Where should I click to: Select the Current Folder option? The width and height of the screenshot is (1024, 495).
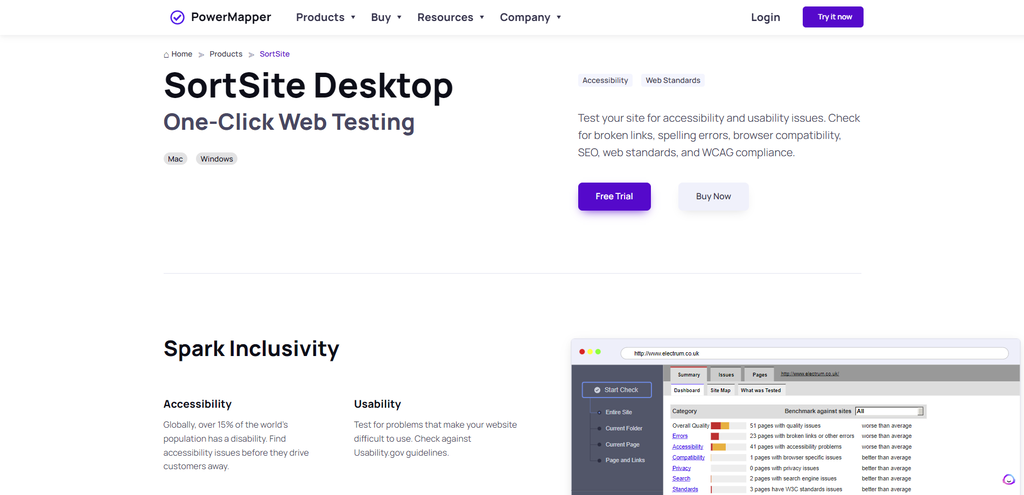pos(599,428)
